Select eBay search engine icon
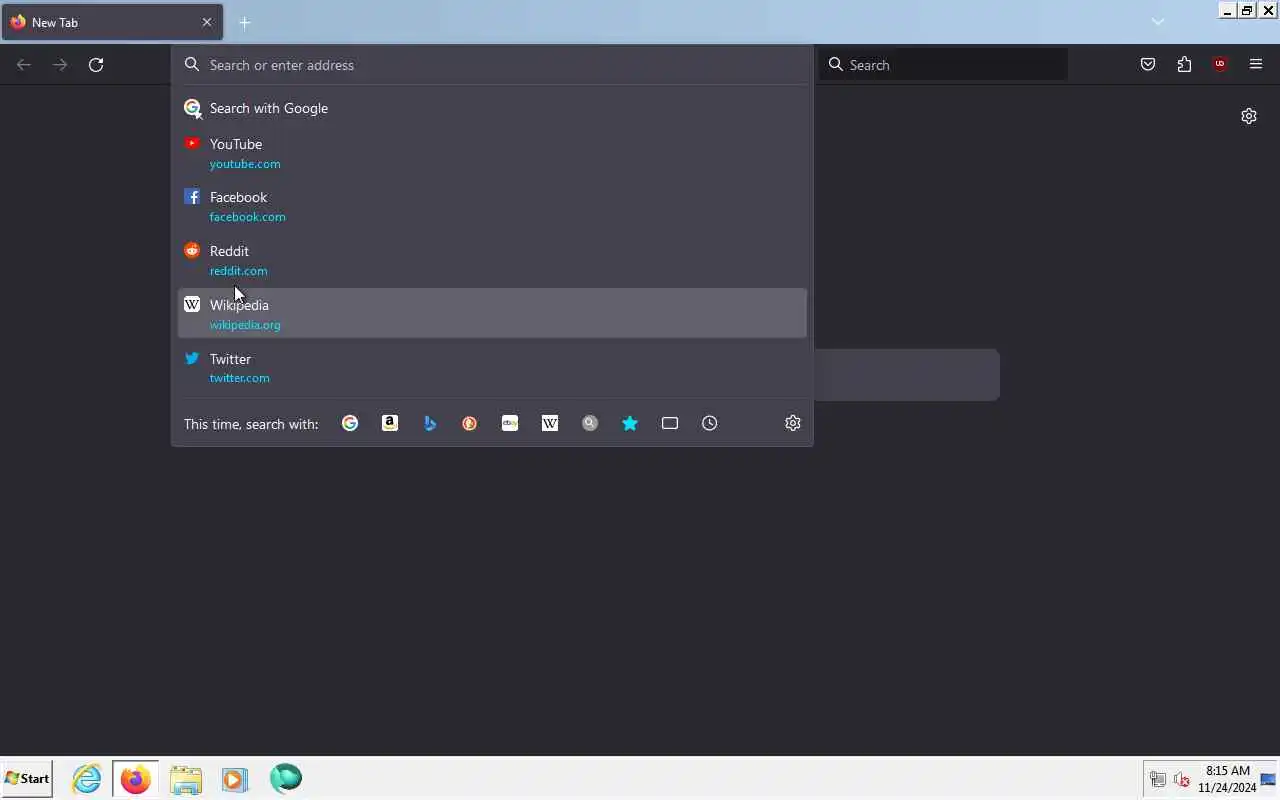The height and width of the screenshot is (800, 1280). 510,423
